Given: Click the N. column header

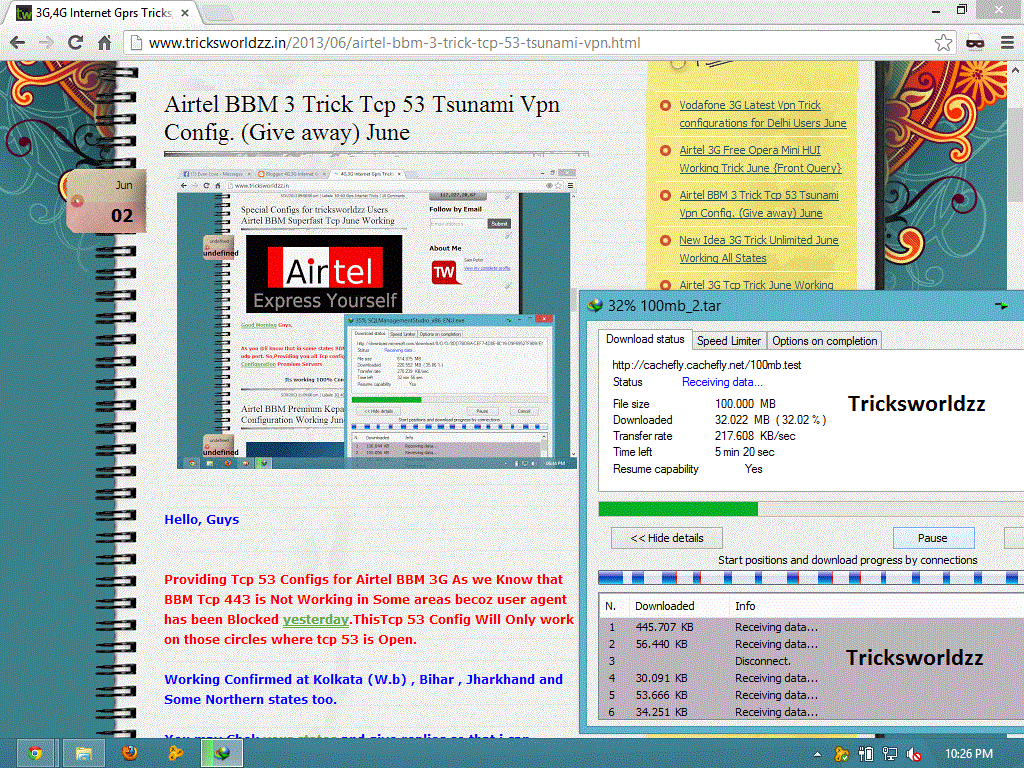Looking at the screenshot, I should point(614,606).
